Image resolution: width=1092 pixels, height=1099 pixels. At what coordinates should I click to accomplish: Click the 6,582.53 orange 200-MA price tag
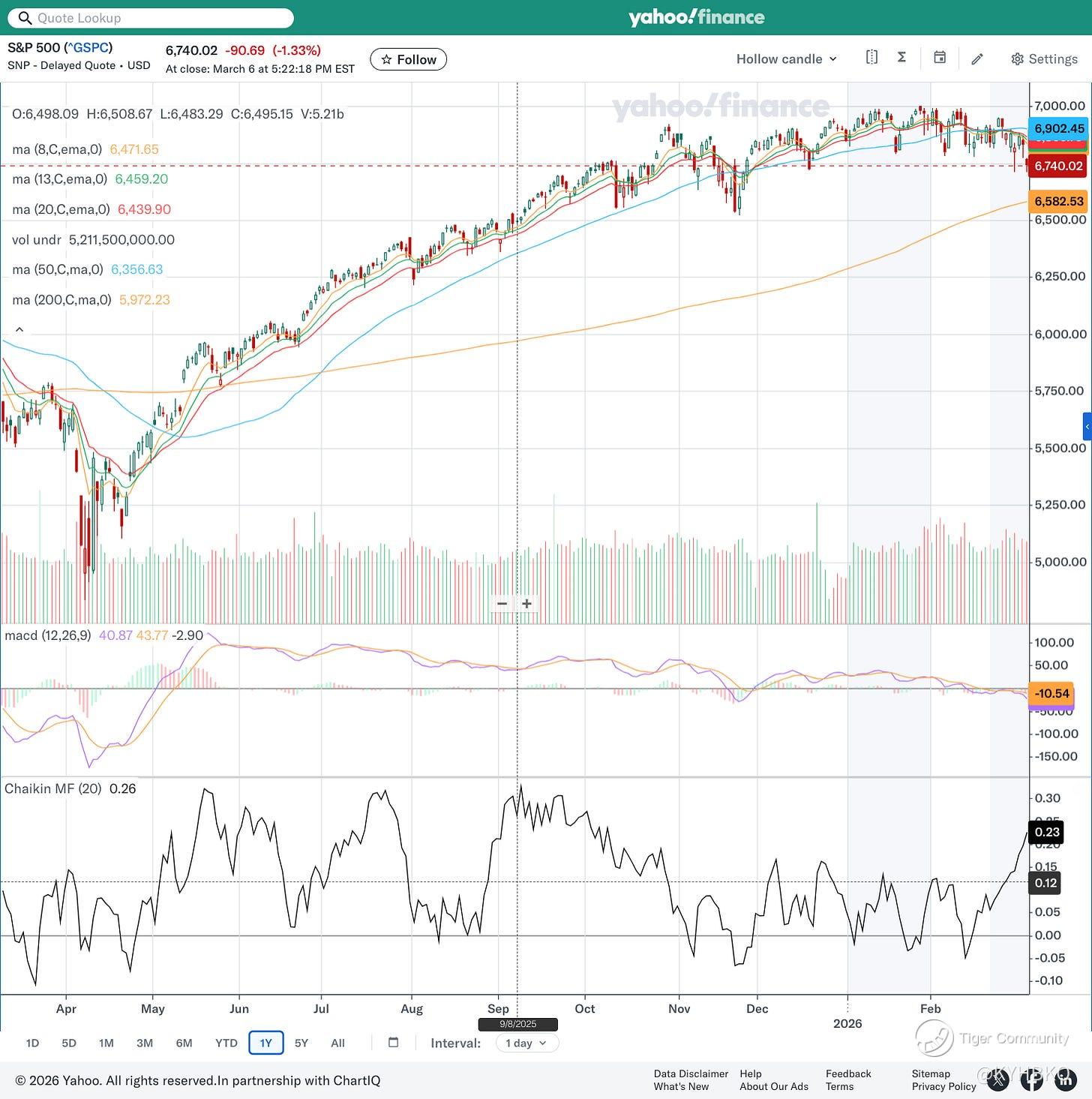[1059, 201]
